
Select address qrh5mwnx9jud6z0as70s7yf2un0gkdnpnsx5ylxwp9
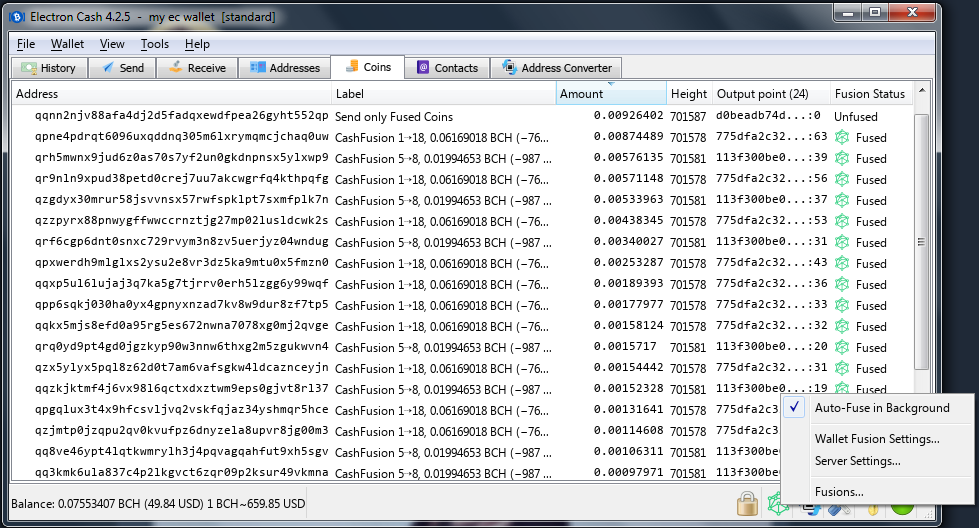point(182,157)
